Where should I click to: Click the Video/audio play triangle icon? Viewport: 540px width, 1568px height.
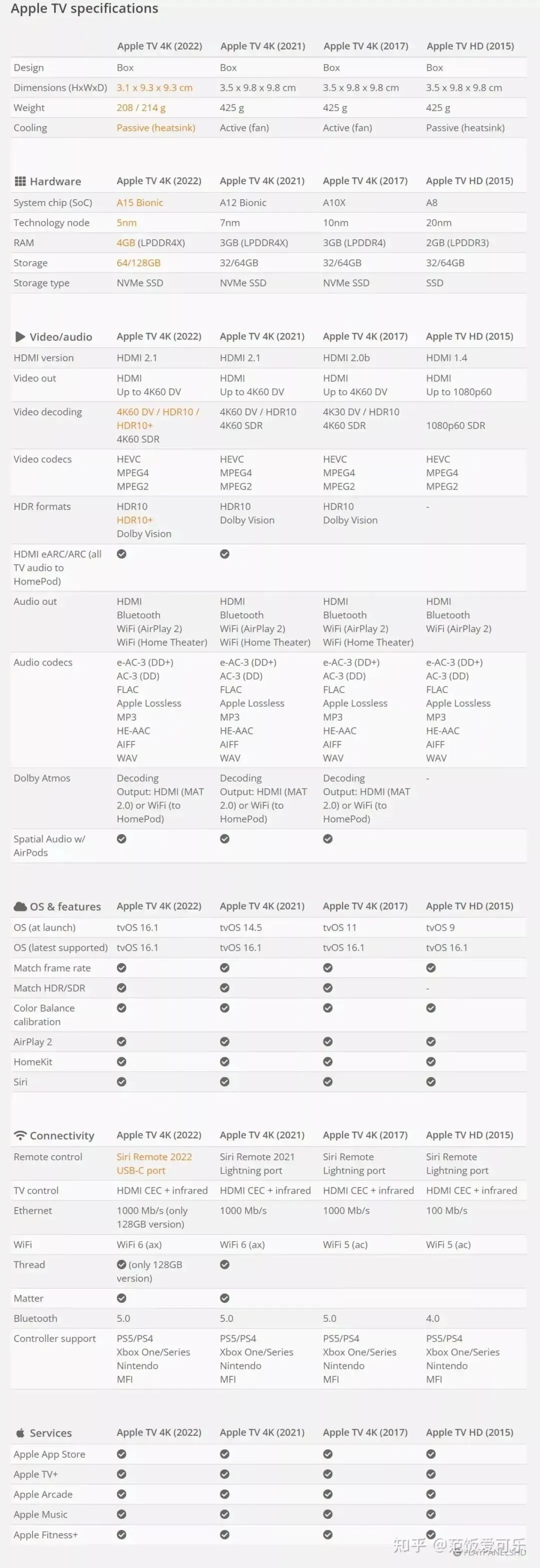click(x=20, y=337)
